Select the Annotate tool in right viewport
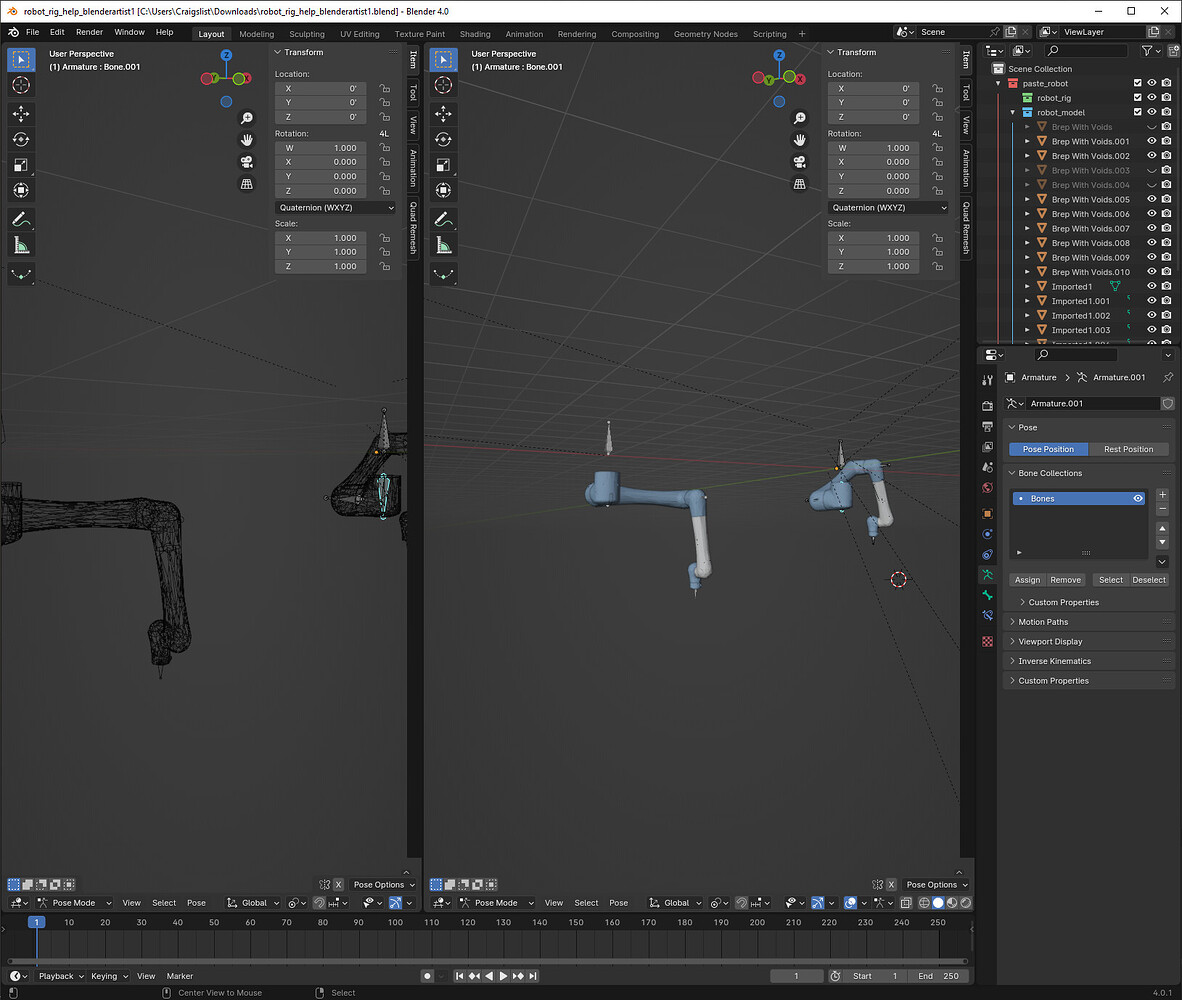The image size is (1182, 1000). (x=443, y=220)
